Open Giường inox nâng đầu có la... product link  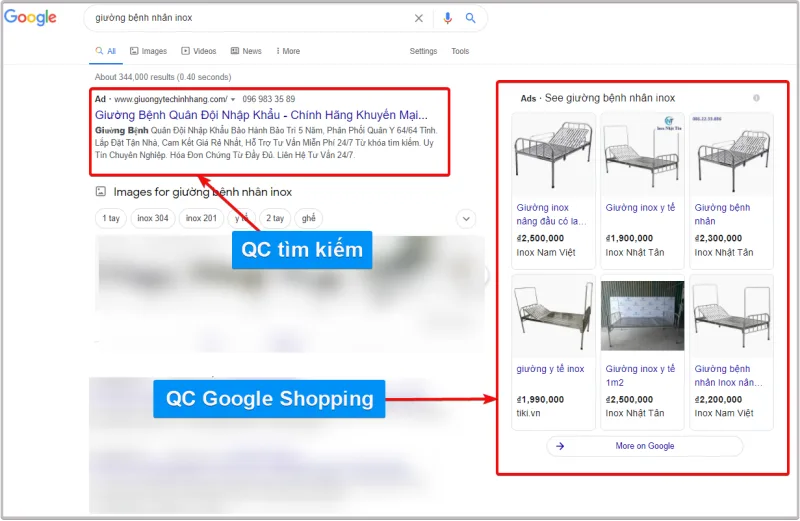[x=551, y=214]
